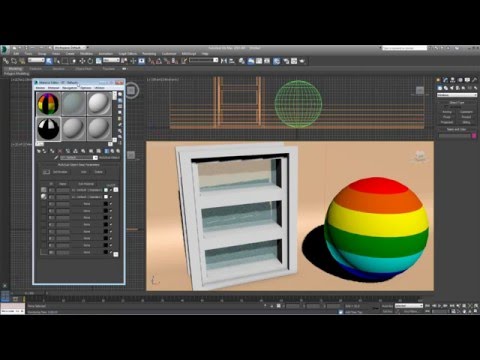The image size is (480, 360).
Task: Click the material eyedropper pick icon
Action: [56, 157]
